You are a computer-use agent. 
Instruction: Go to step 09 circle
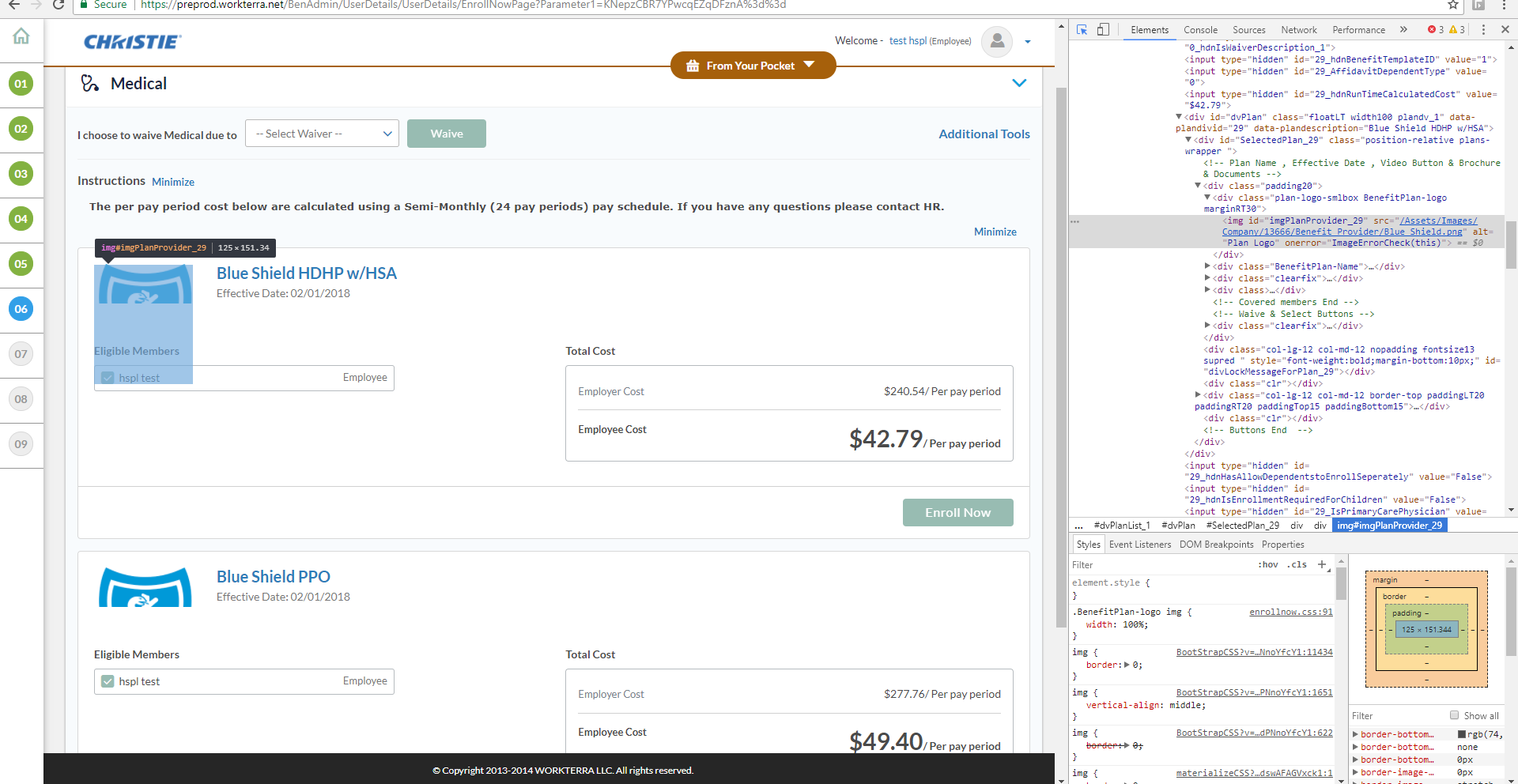click(x=21, y=444)
